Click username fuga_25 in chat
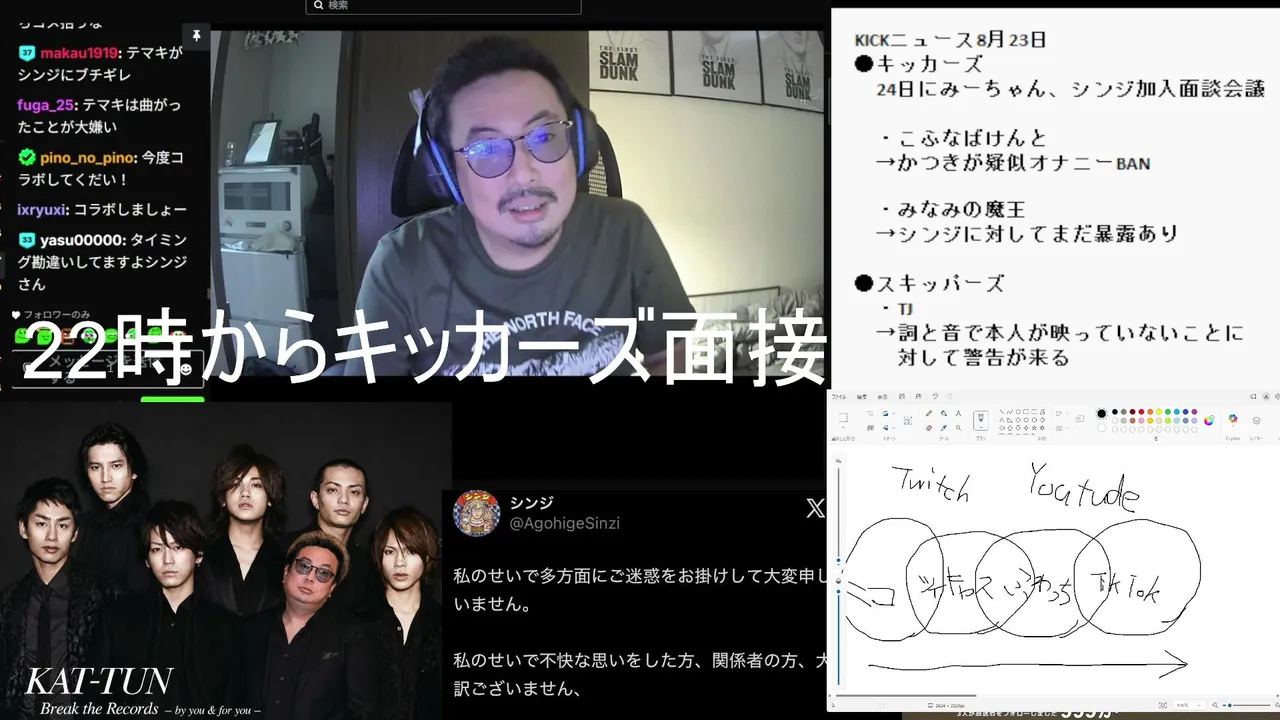The height and width of the screenshot is (720, 1280). (43, 104)
